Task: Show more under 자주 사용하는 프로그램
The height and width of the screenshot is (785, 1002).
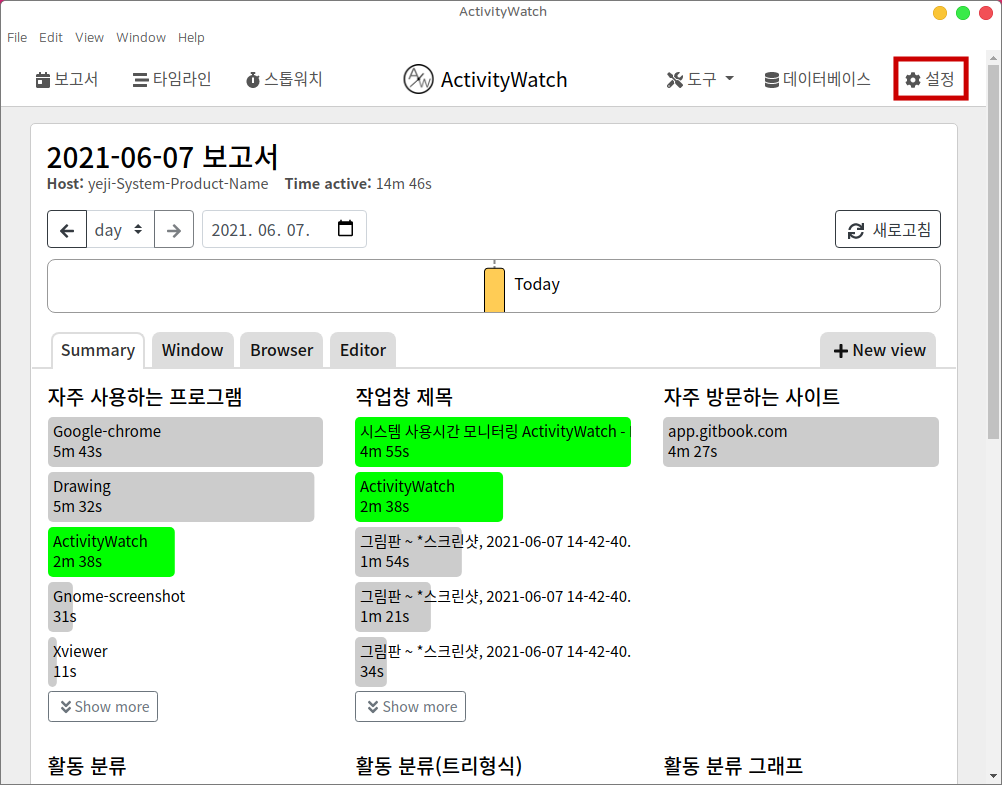Action: pyautogui.click(x=103, y=707)
